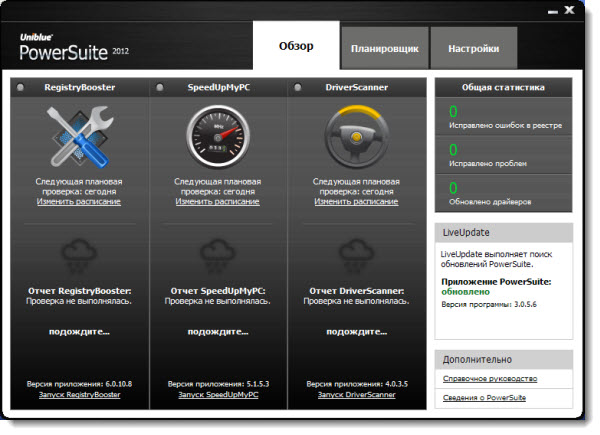Image resolution: width=600 pixels, height=435 pixels.
Task: Select the Обзор tab
Action: (x=295, y=46)
